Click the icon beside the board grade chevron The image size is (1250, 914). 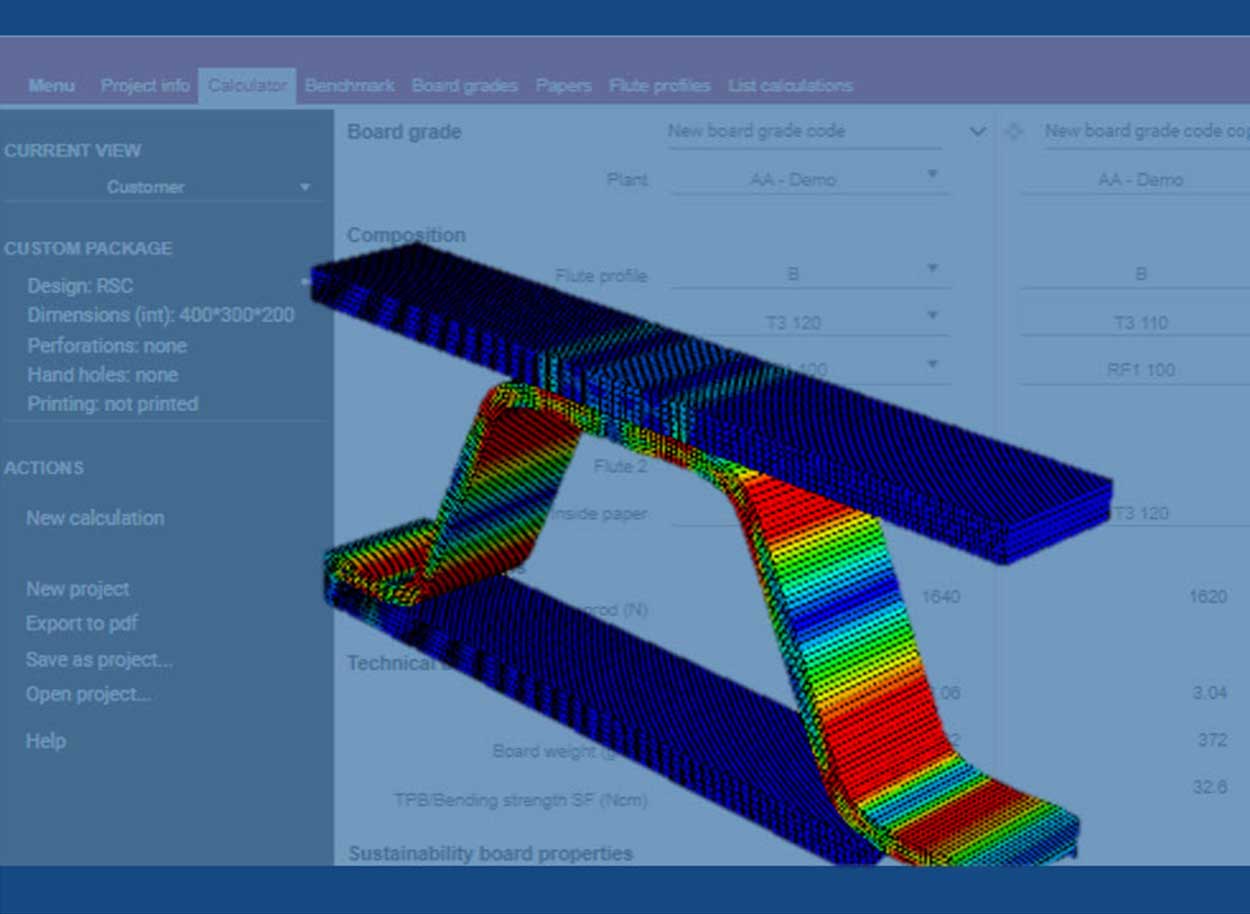(x=1013, y=131)
